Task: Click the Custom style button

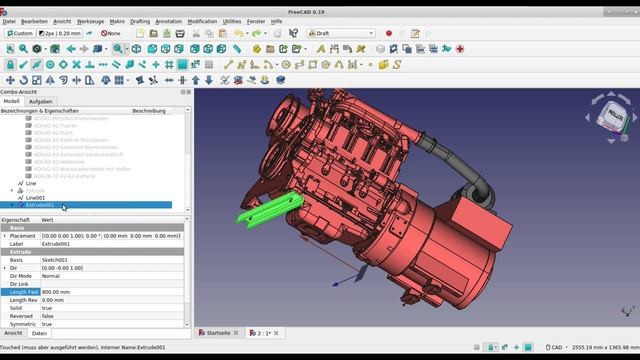Action: [x=20, y=33]
